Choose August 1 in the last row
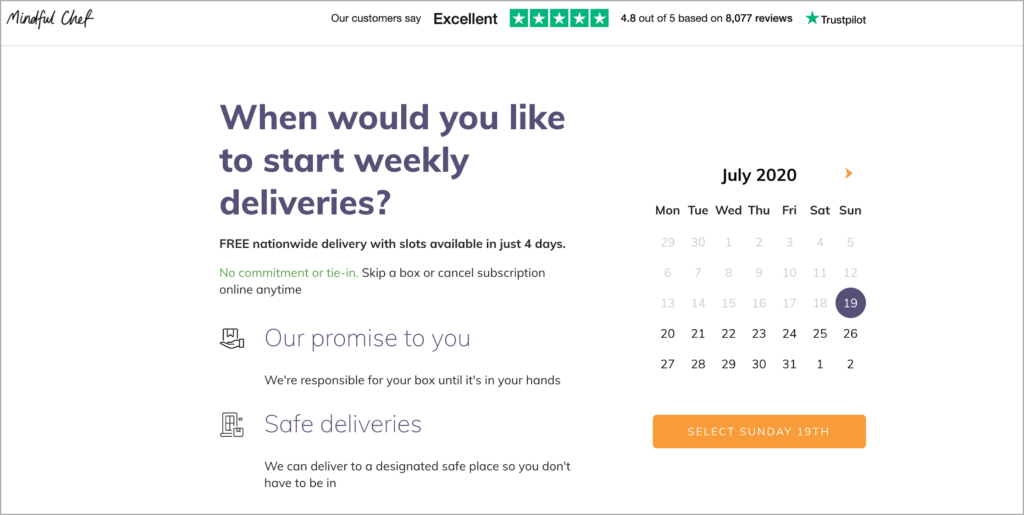Viewport: 1024px width, 515px height. tap(820, 364)
